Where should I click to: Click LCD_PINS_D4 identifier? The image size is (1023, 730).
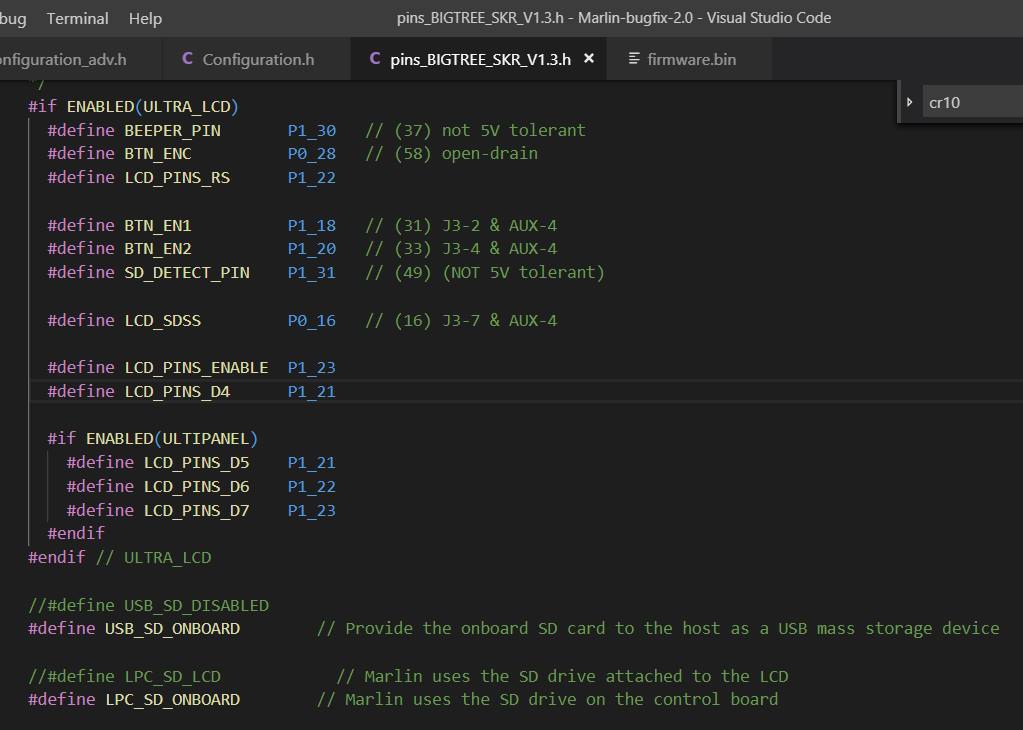point(177,391)
